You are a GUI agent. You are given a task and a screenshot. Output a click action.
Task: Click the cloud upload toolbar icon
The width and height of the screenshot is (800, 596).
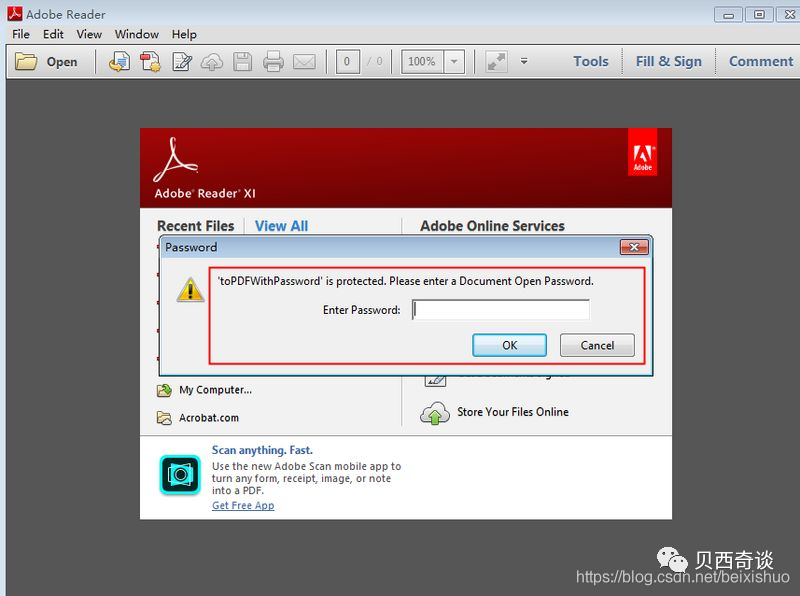(212, 62)
